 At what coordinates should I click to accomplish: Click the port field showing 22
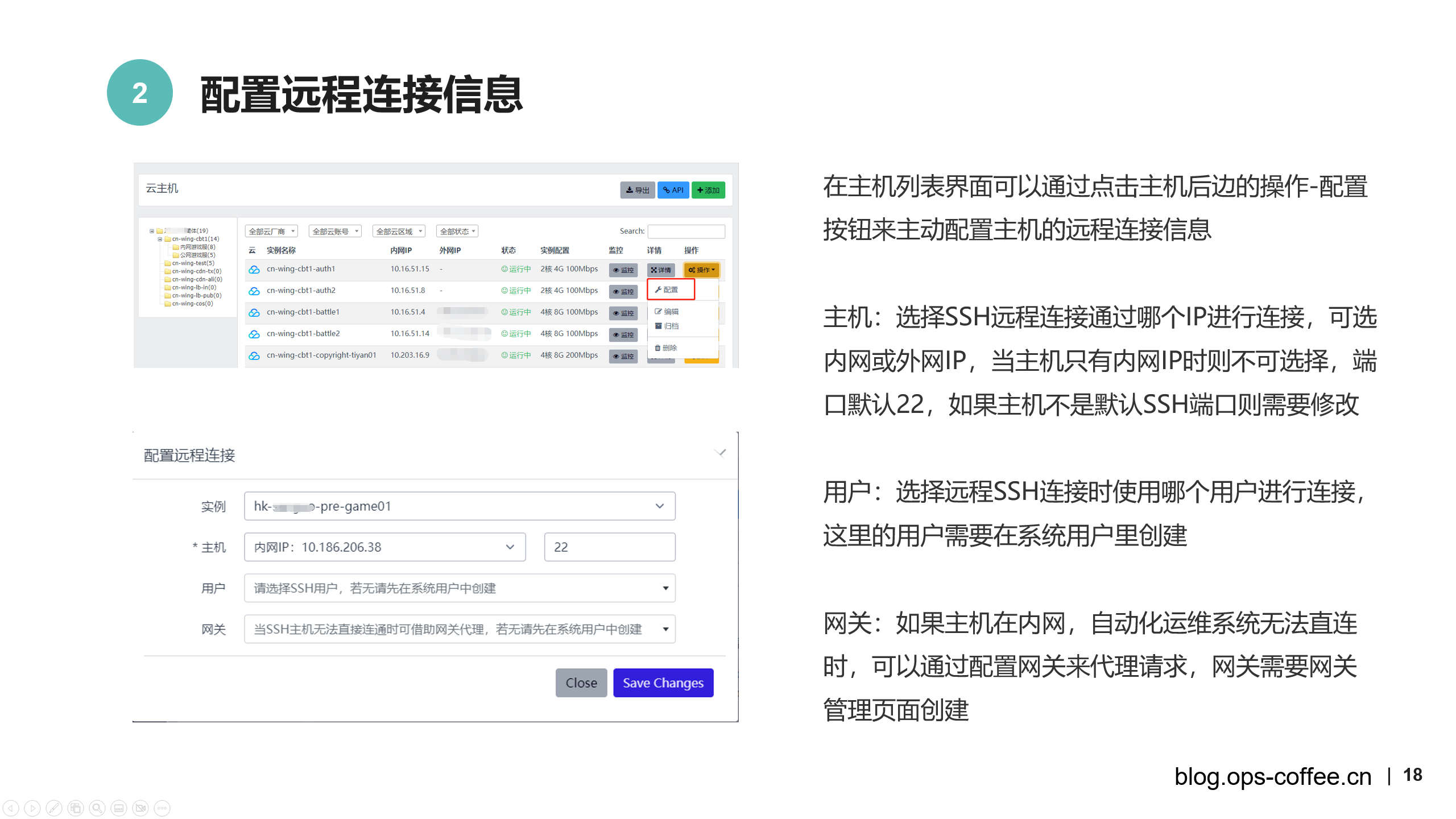pos(609,547)
